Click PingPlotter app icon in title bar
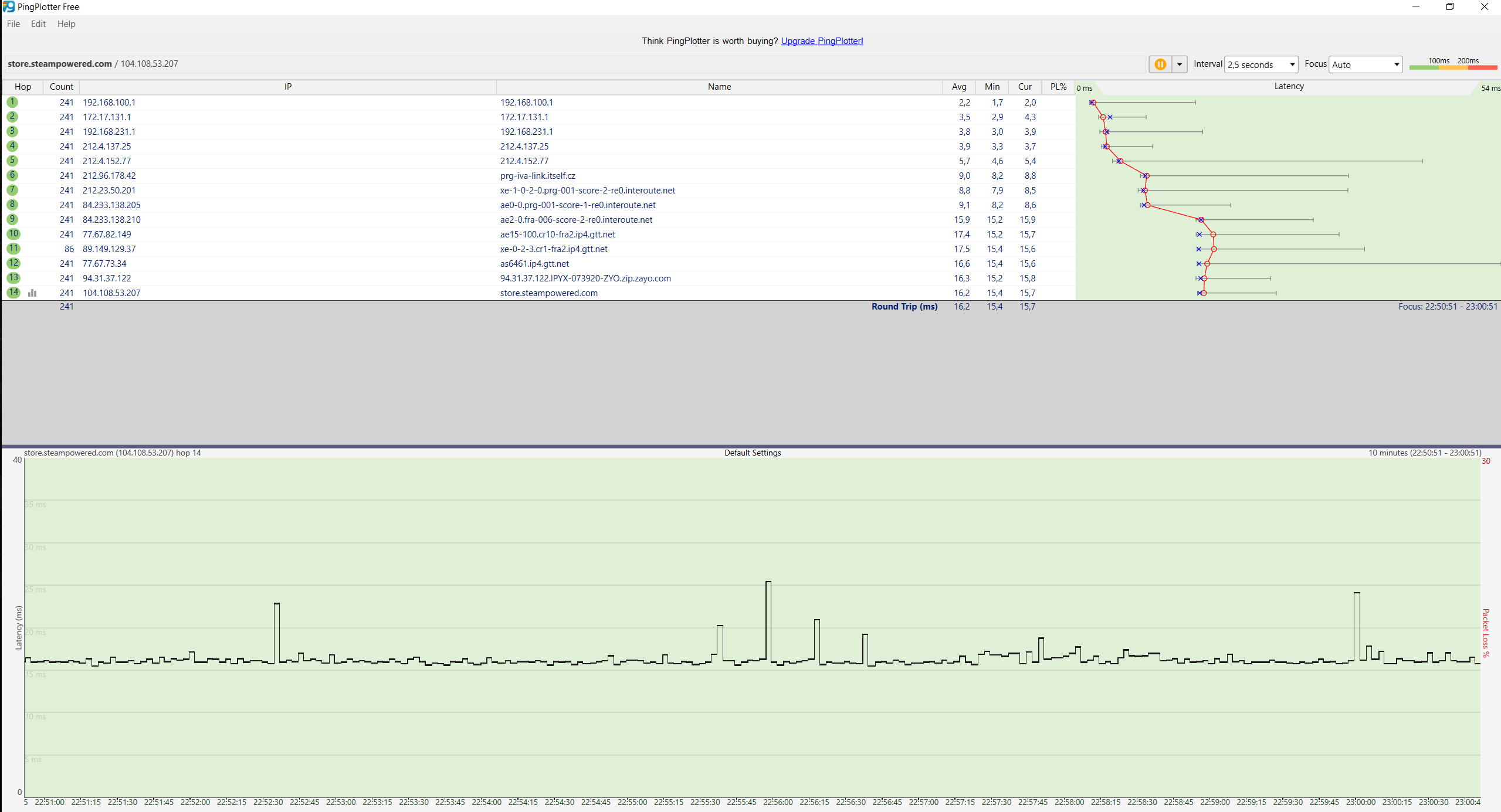Viewport: 1501px width, 812px height. [8, 6]
